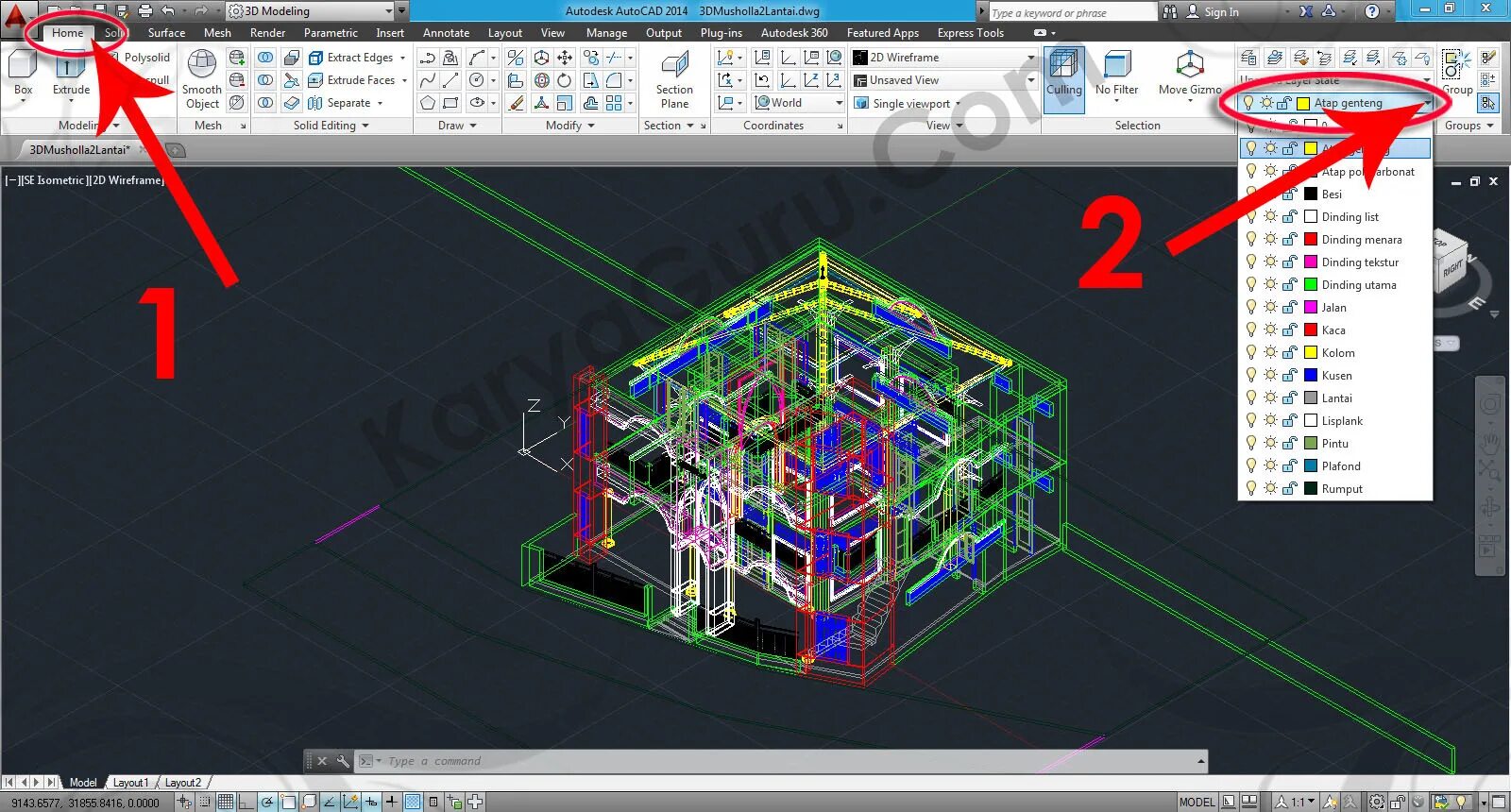
Task: Switch to the Surface ribbon tab
Action: [166, 33]
